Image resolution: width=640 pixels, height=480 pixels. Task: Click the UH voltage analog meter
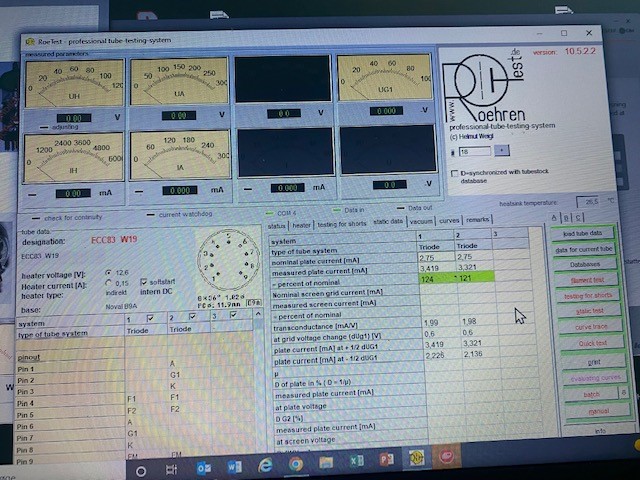click(74, 83)
